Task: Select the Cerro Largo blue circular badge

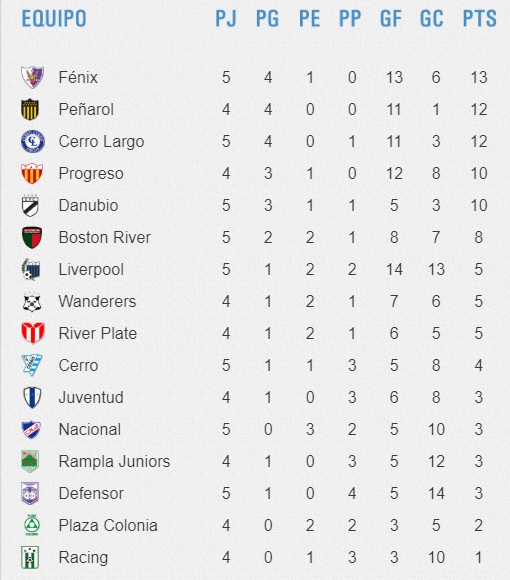Action: [33, 141]
